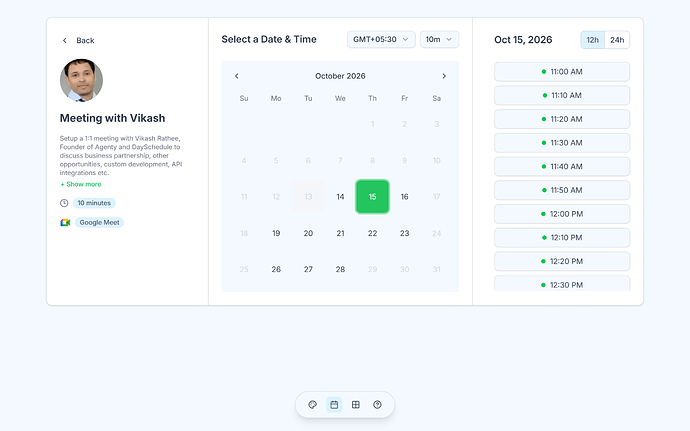Image resolution: width=690 pixels, height=431 pixels.
Task: Select the 12:30 PM time slot
Action: (x=562, y=284)
